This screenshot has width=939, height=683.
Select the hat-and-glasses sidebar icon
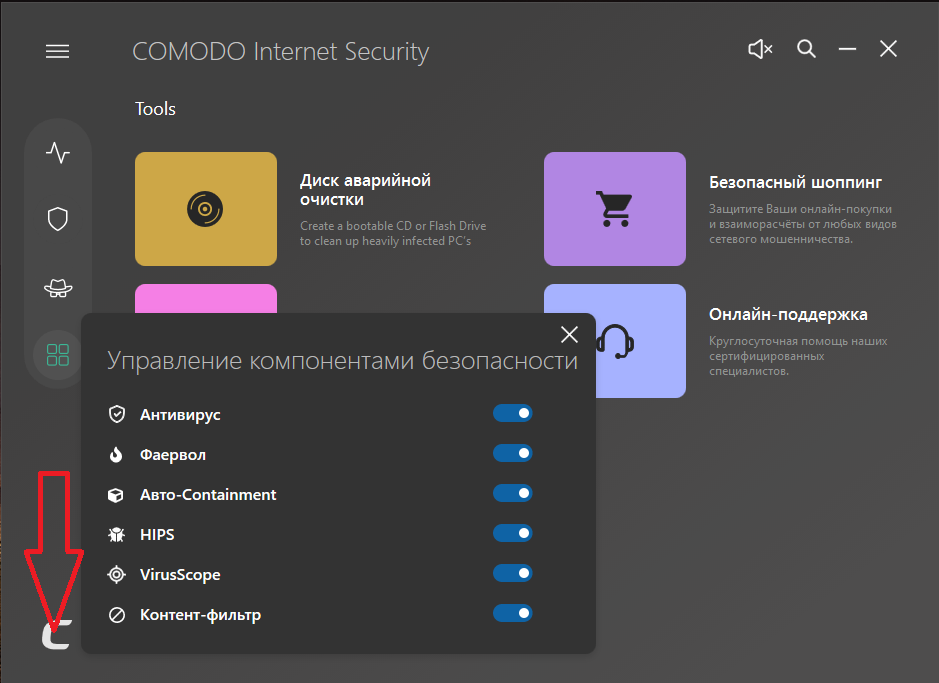point(58,288)
